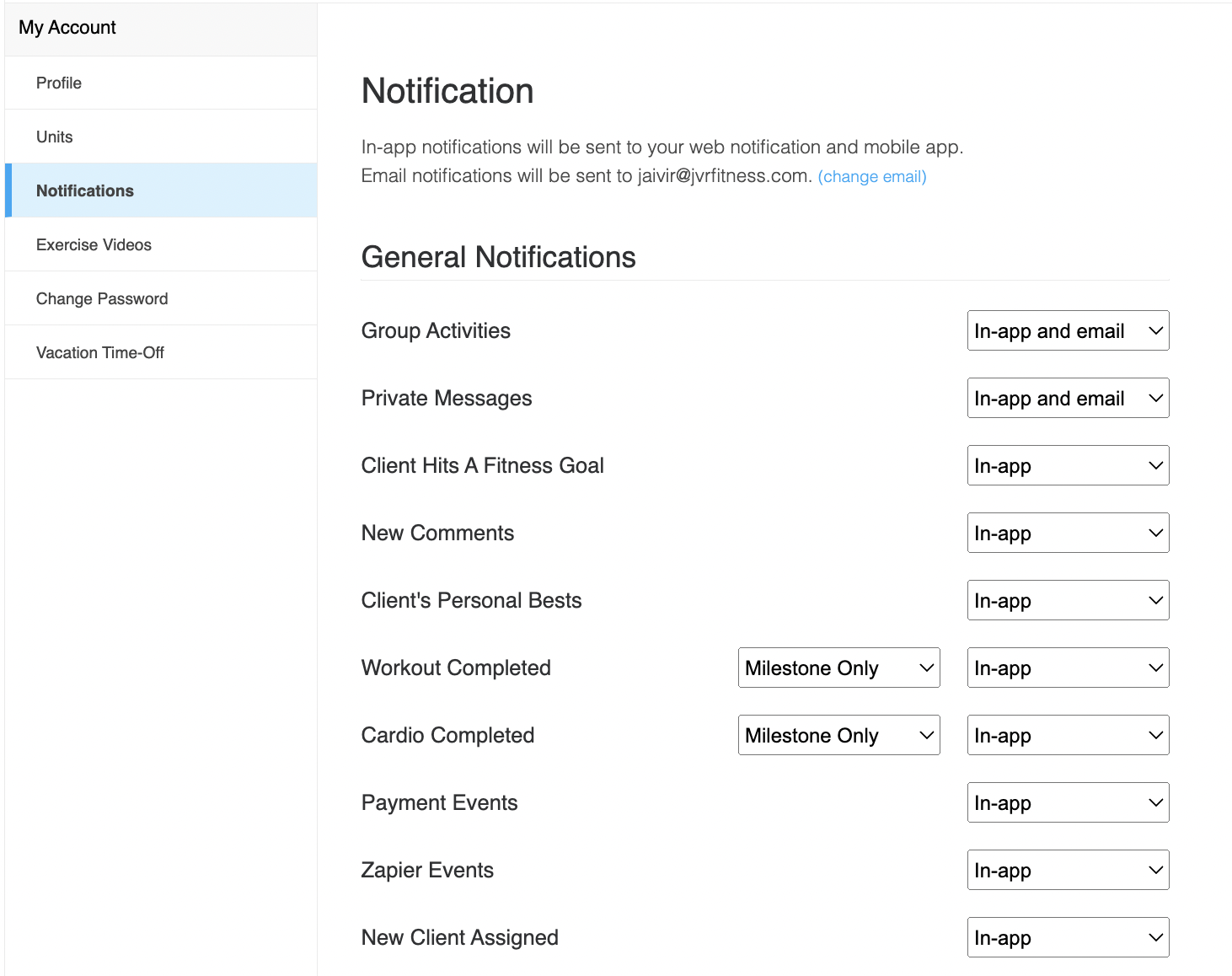Open Client's Personal Bests dropdown
1232x976 pixels.
[x=1068, y=600]
